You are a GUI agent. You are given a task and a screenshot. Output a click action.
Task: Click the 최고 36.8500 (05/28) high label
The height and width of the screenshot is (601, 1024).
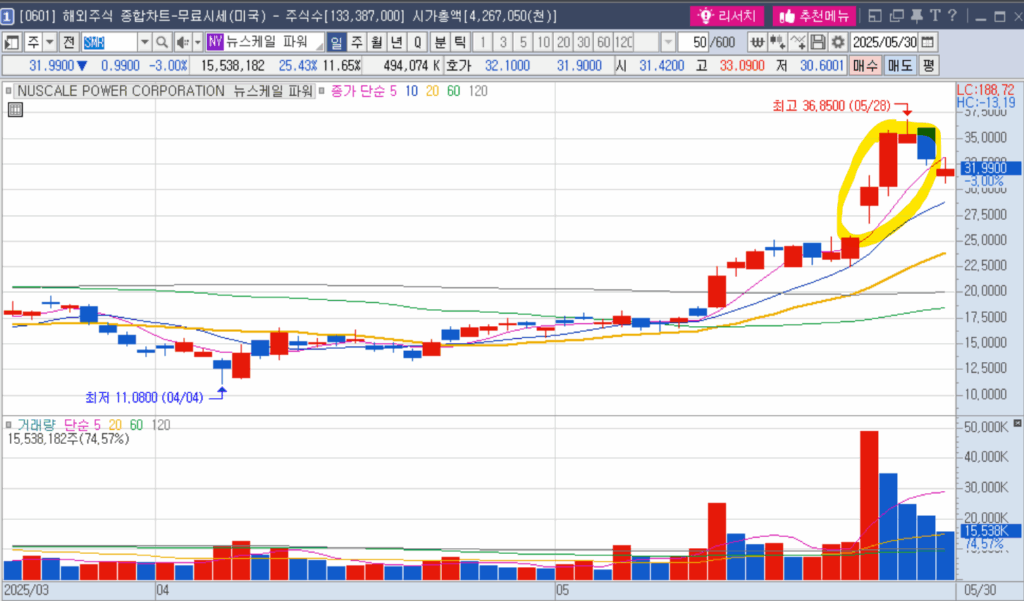pyautogui.click(x=831, y=106)
